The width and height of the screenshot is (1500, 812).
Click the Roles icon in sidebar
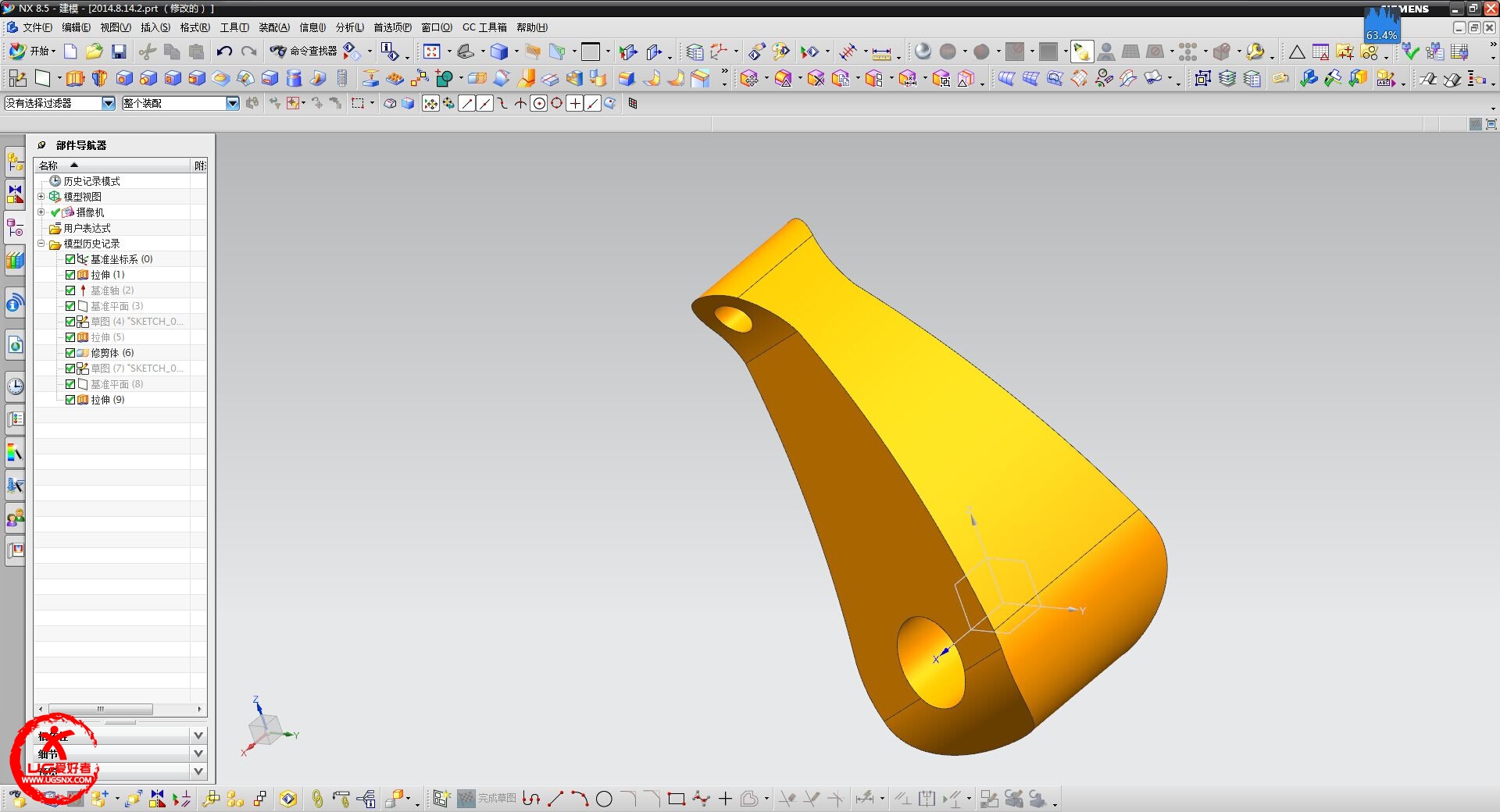click(15, 517)
